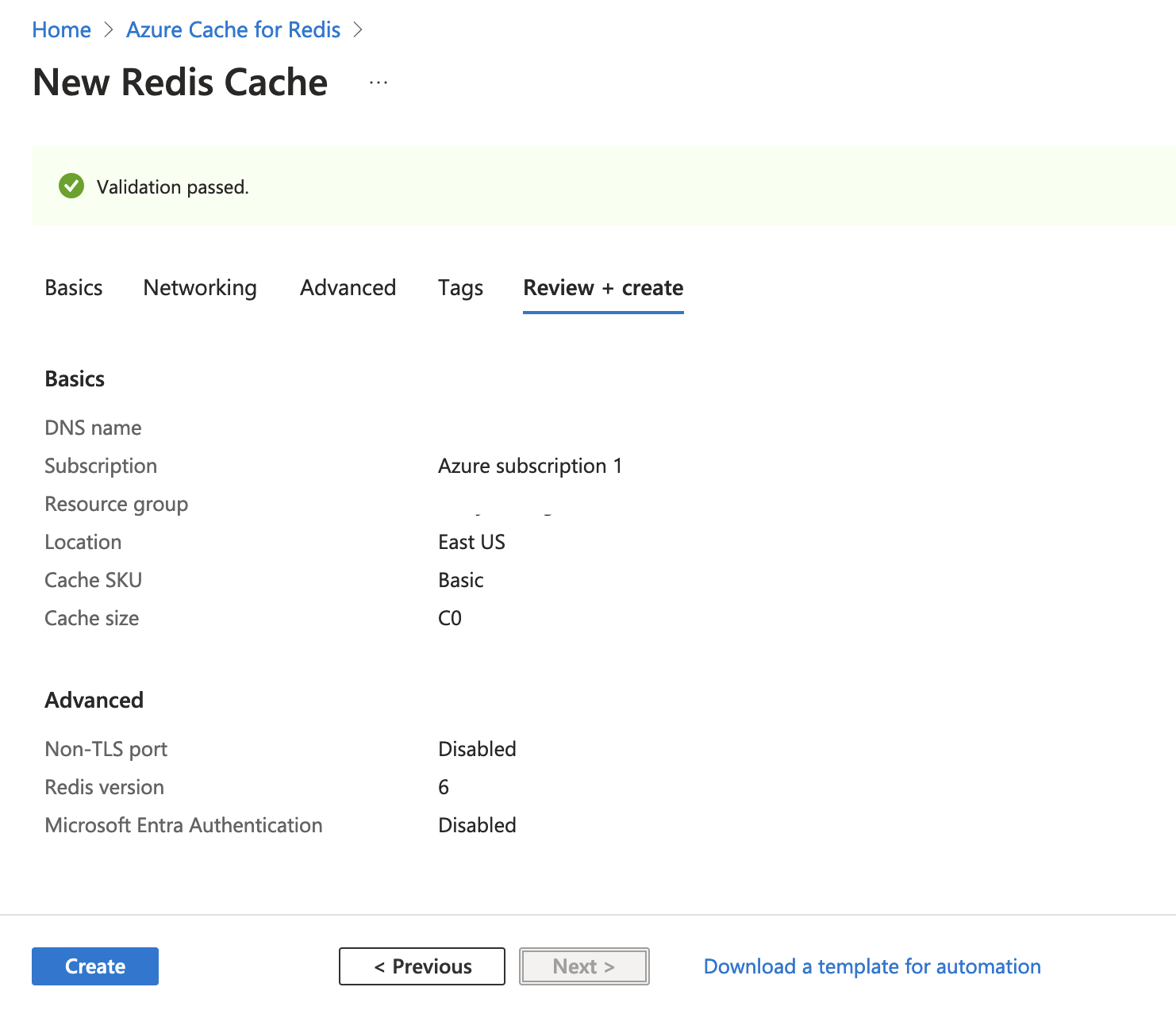Click the disabled Next button
Image resolution: width=1176 pixels, height=1033 pixels.
584,966
